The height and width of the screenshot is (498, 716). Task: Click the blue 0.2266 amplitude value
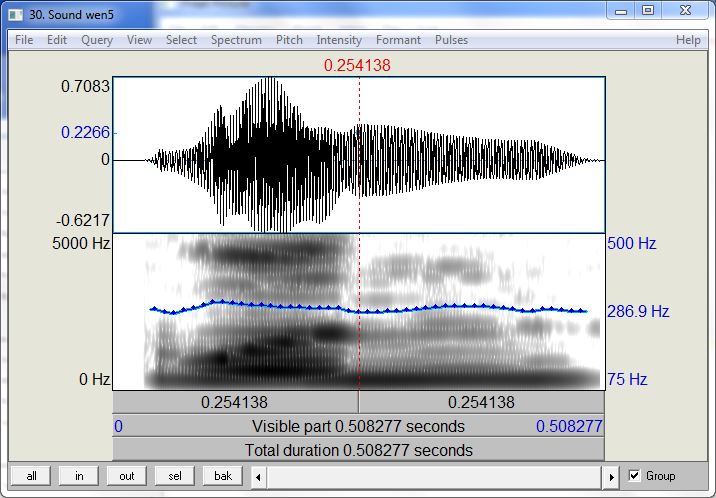[85, 132]
